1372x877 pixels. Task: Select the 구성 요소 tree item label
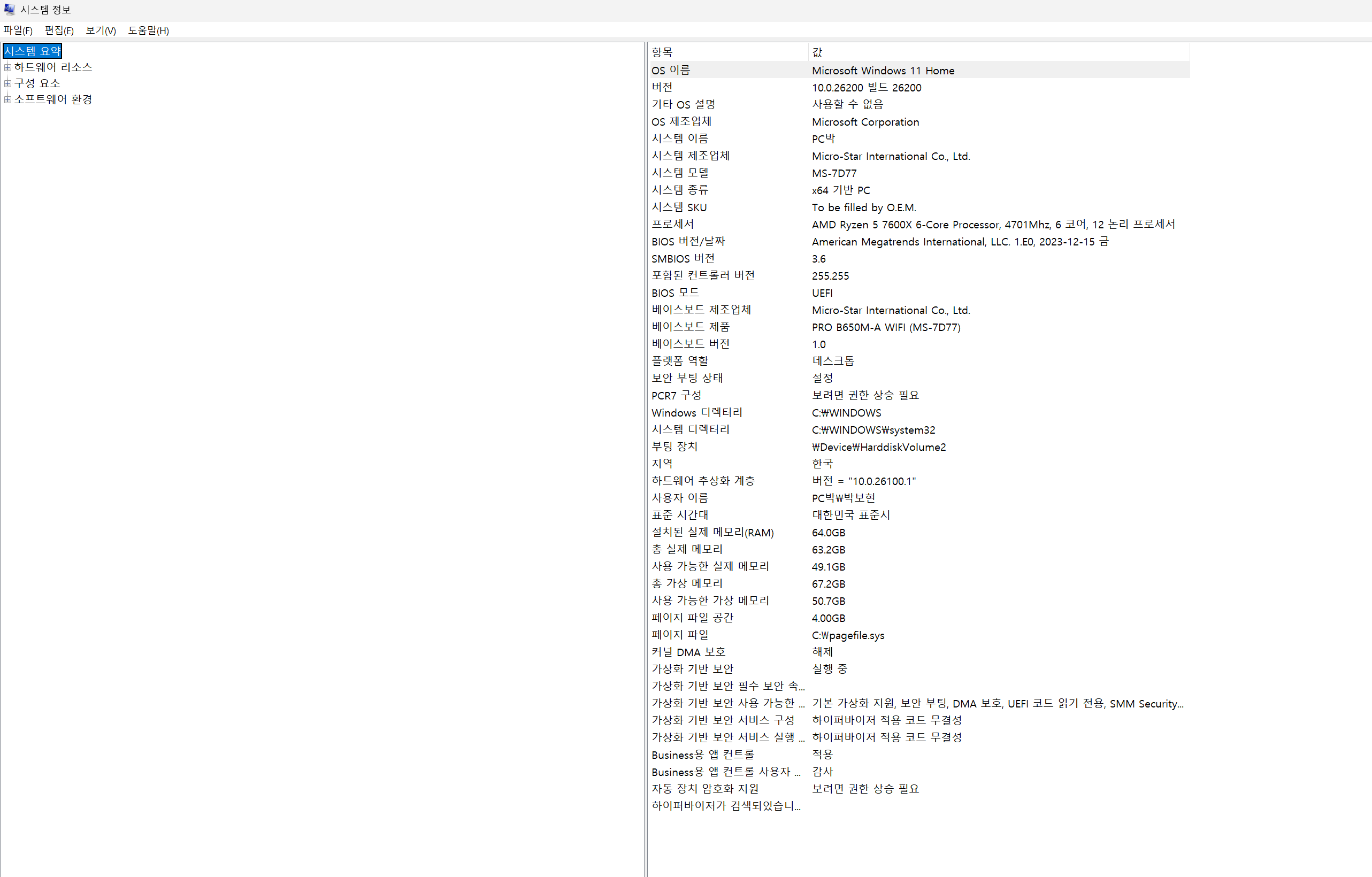click(37, 83)
